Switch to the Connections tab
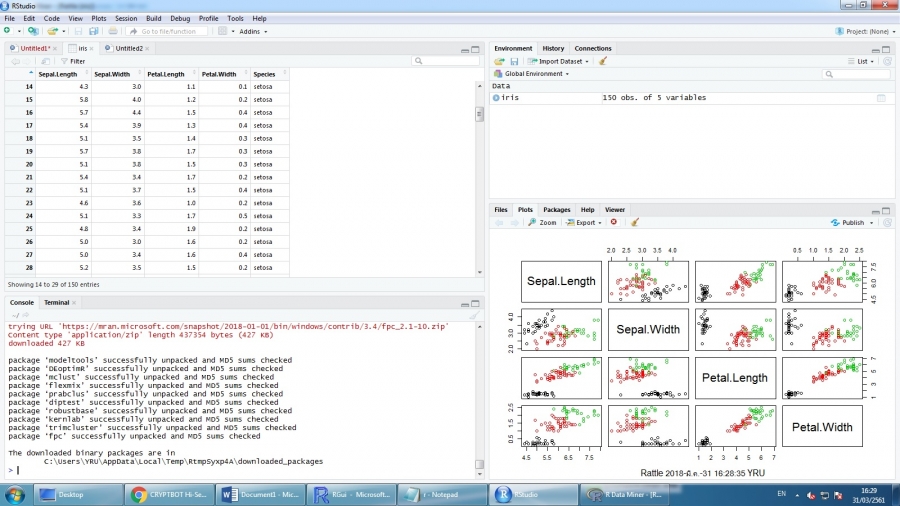Image resolution: width=900 pixels, height=506 pixels. 593,49
